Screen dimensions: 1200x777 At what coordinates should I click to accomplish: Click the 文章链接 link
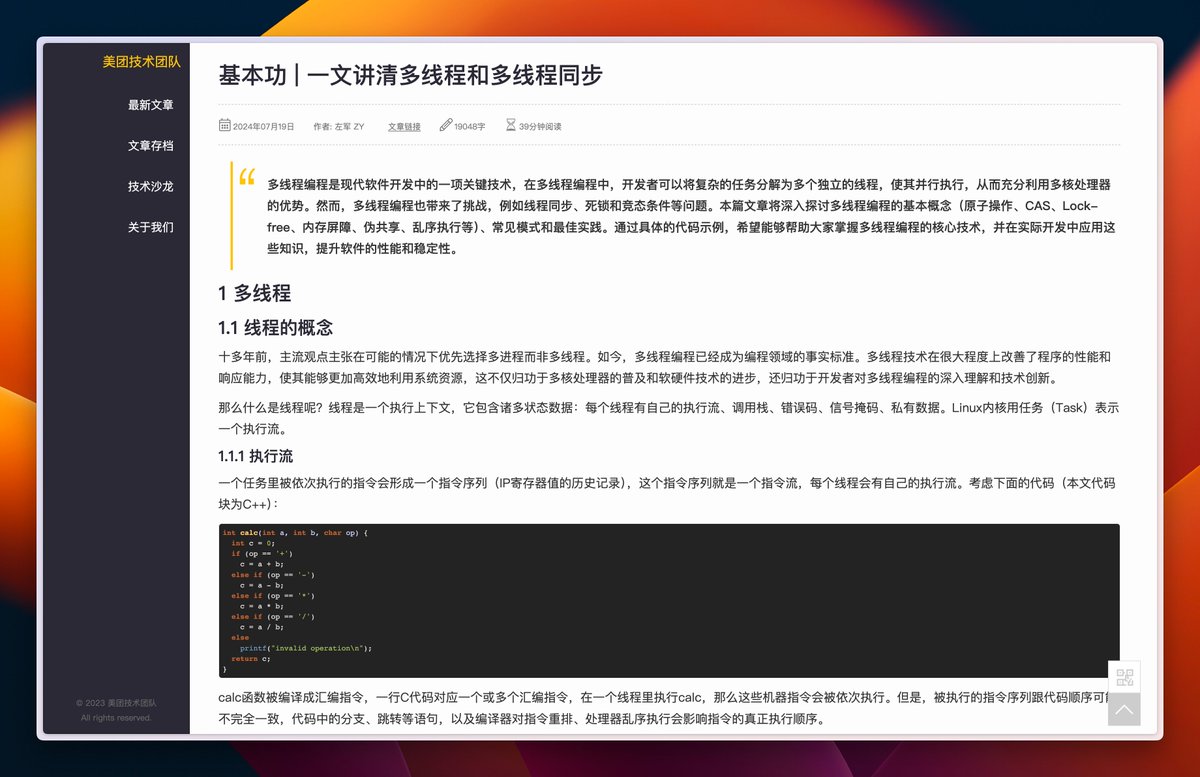click(404, 127)
